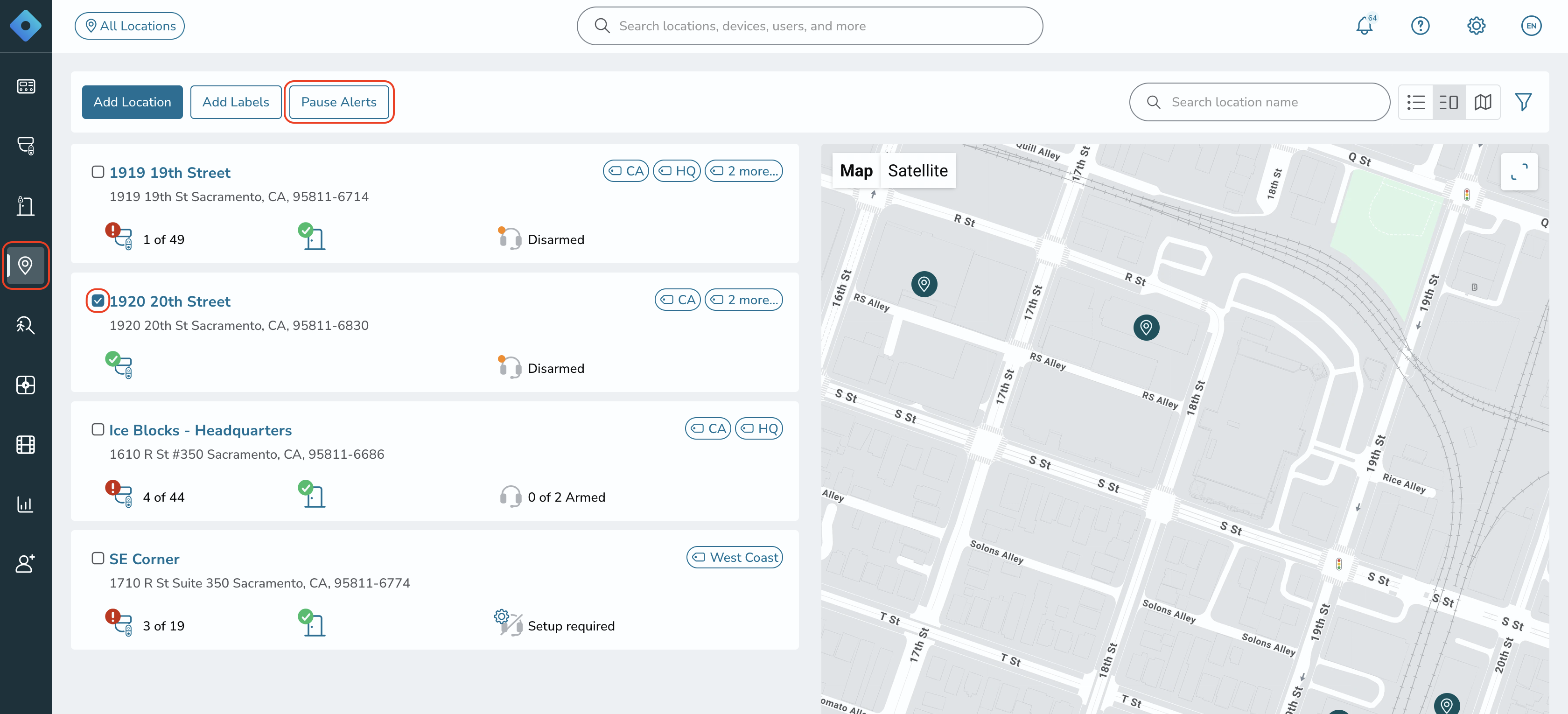Click the Add Location button
This screenshot has height=714, width=1568.
pyautogui.click(x=132, y=102)
